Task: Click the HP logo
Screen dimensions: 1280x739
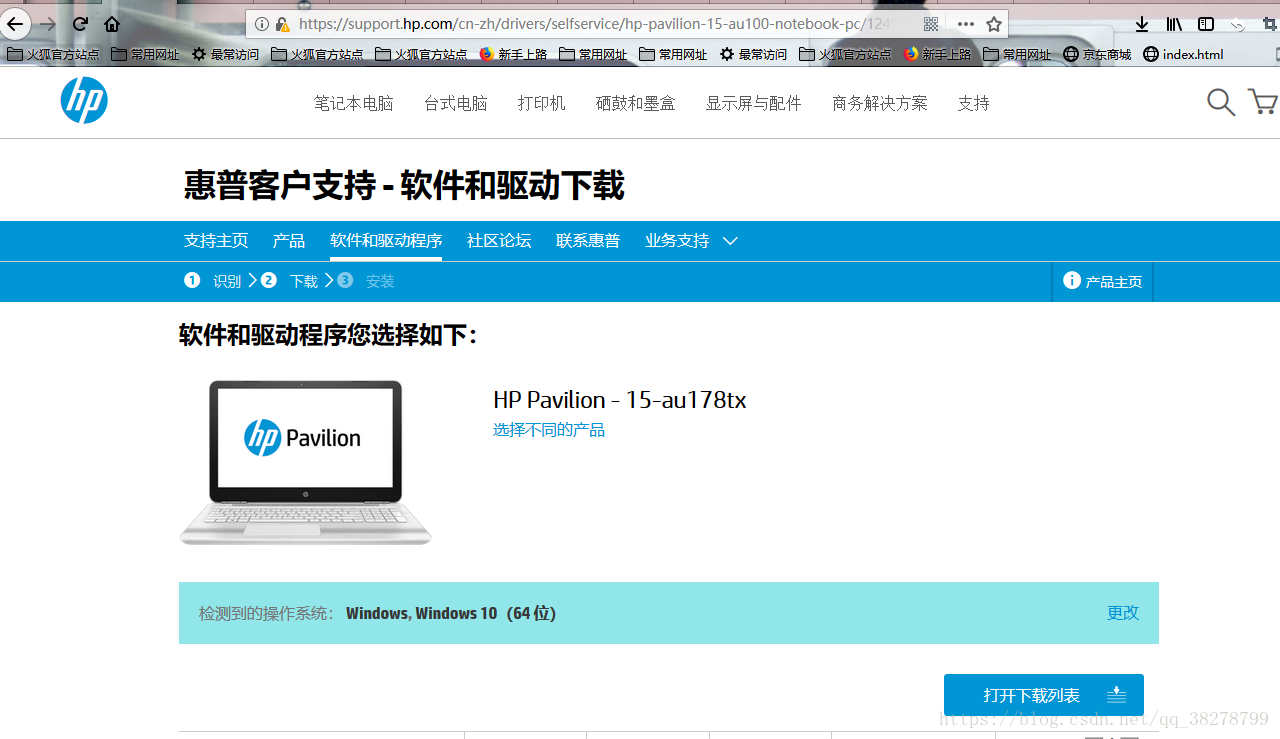Action: coord(84,101)
